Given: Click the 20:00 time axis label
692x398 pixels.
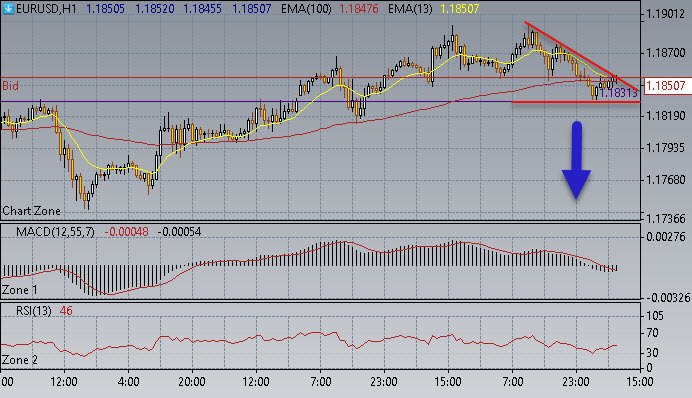Looking at the screenshot, I should (192, 382).
